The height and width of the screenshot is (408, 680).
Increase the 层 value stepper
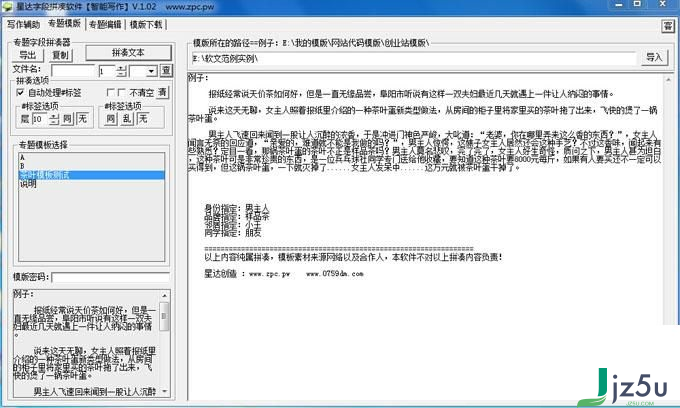coord(54,116)
